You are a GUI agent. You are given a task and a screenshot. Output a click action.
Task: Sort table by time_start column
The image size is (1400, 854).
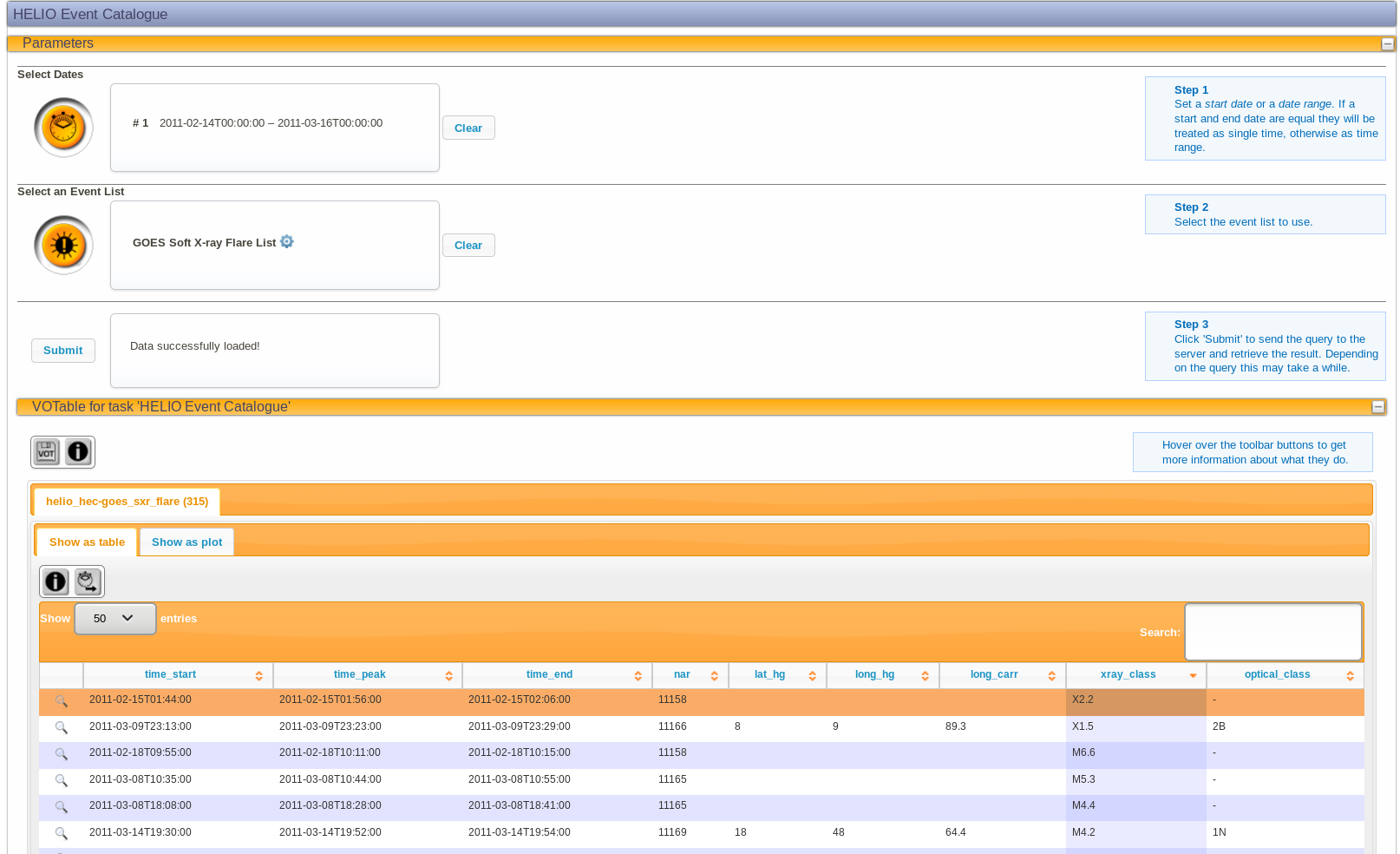pyautogui.click(x=178, y=675)
